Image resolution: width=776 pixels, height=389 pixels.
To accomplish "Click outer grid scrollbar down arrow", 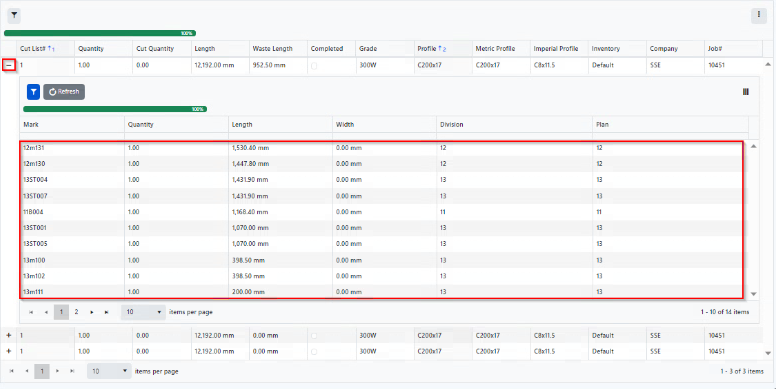I will coord(768,353).
